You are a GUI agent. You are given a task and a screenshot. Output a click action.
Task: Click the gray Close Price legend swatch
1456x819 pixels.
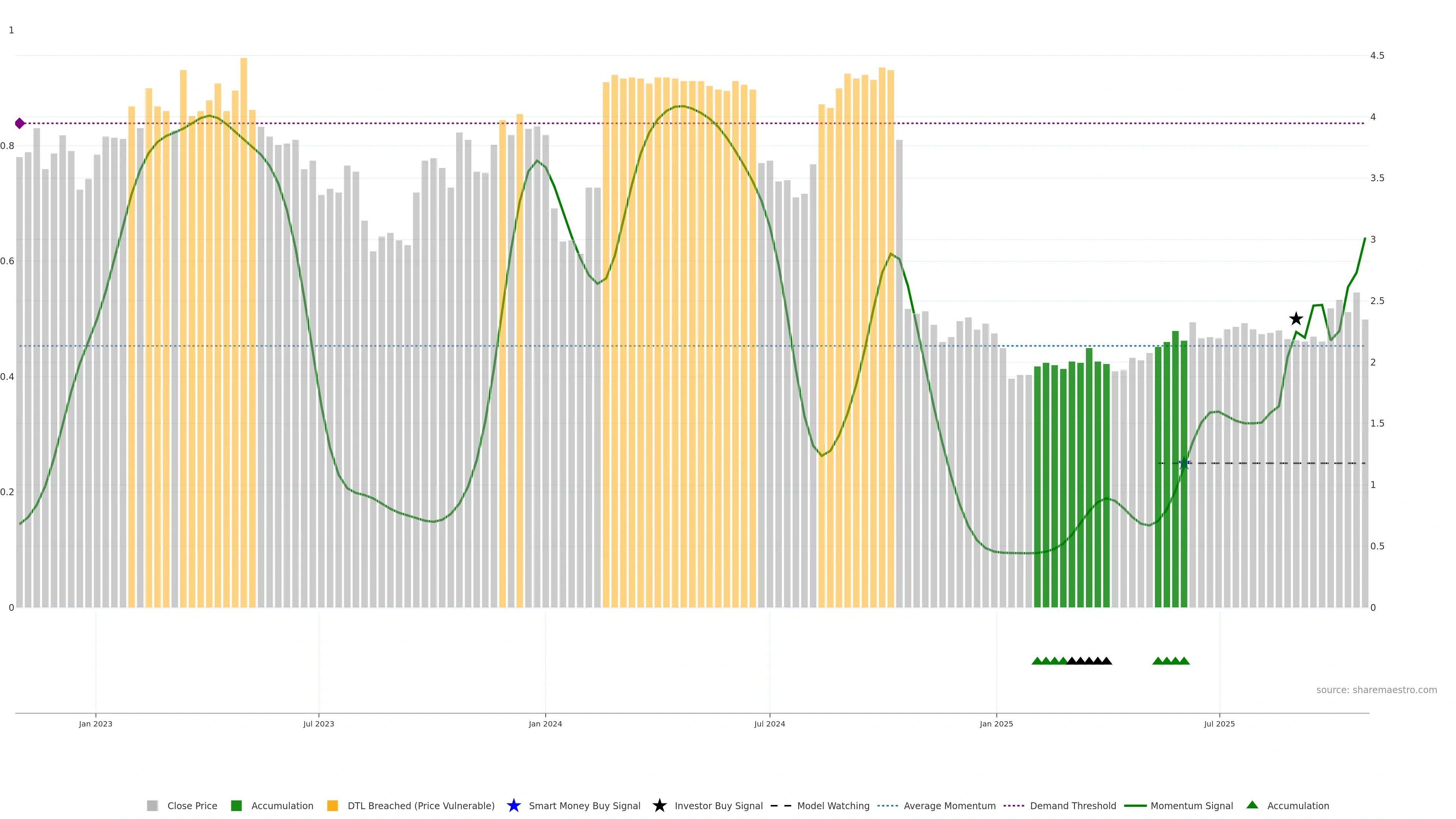pyautogui.click(x=152, y=805)
